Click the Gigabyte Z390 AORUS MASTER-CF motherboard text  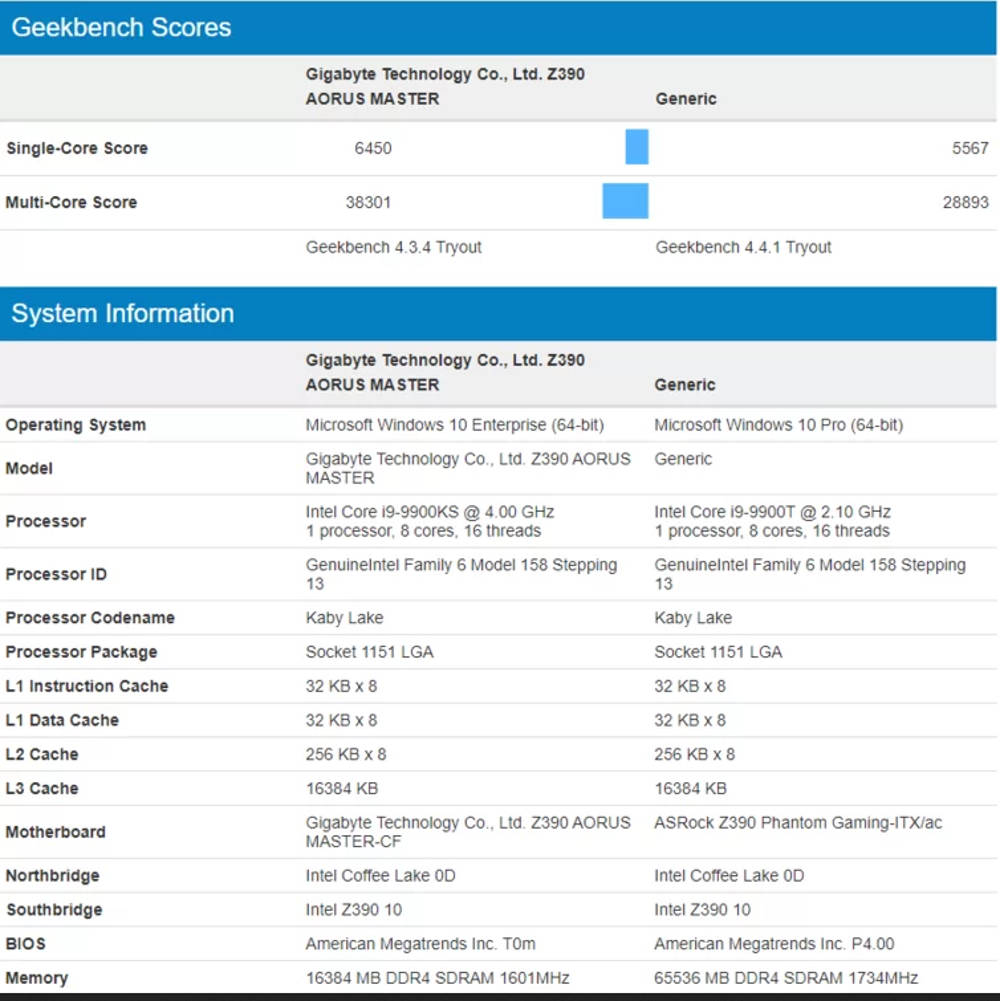[x=467, y=832]
